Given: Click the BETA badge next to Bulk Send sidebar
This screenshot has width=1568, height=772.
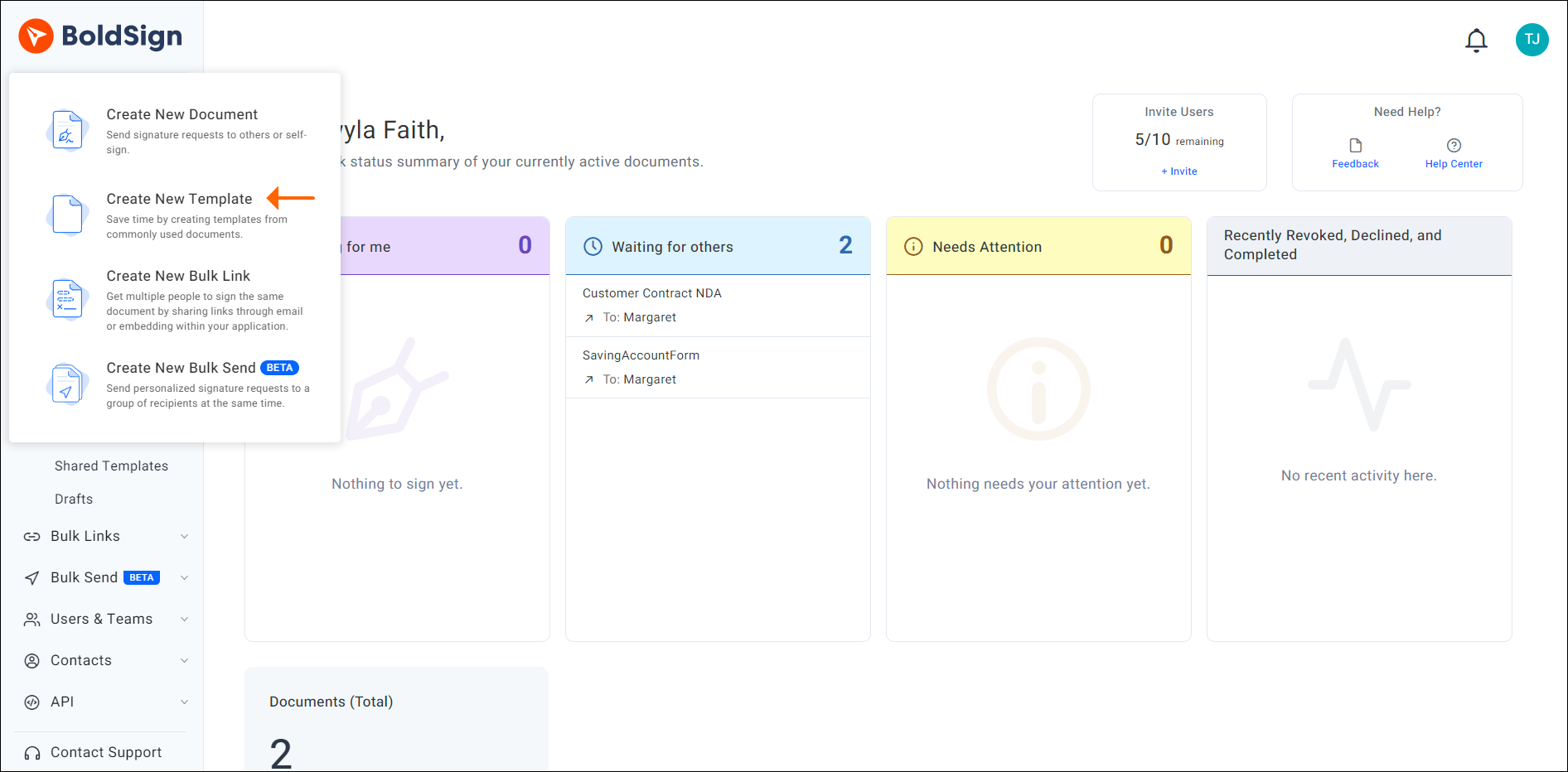Looking at the screenshot, I should 142,578.
